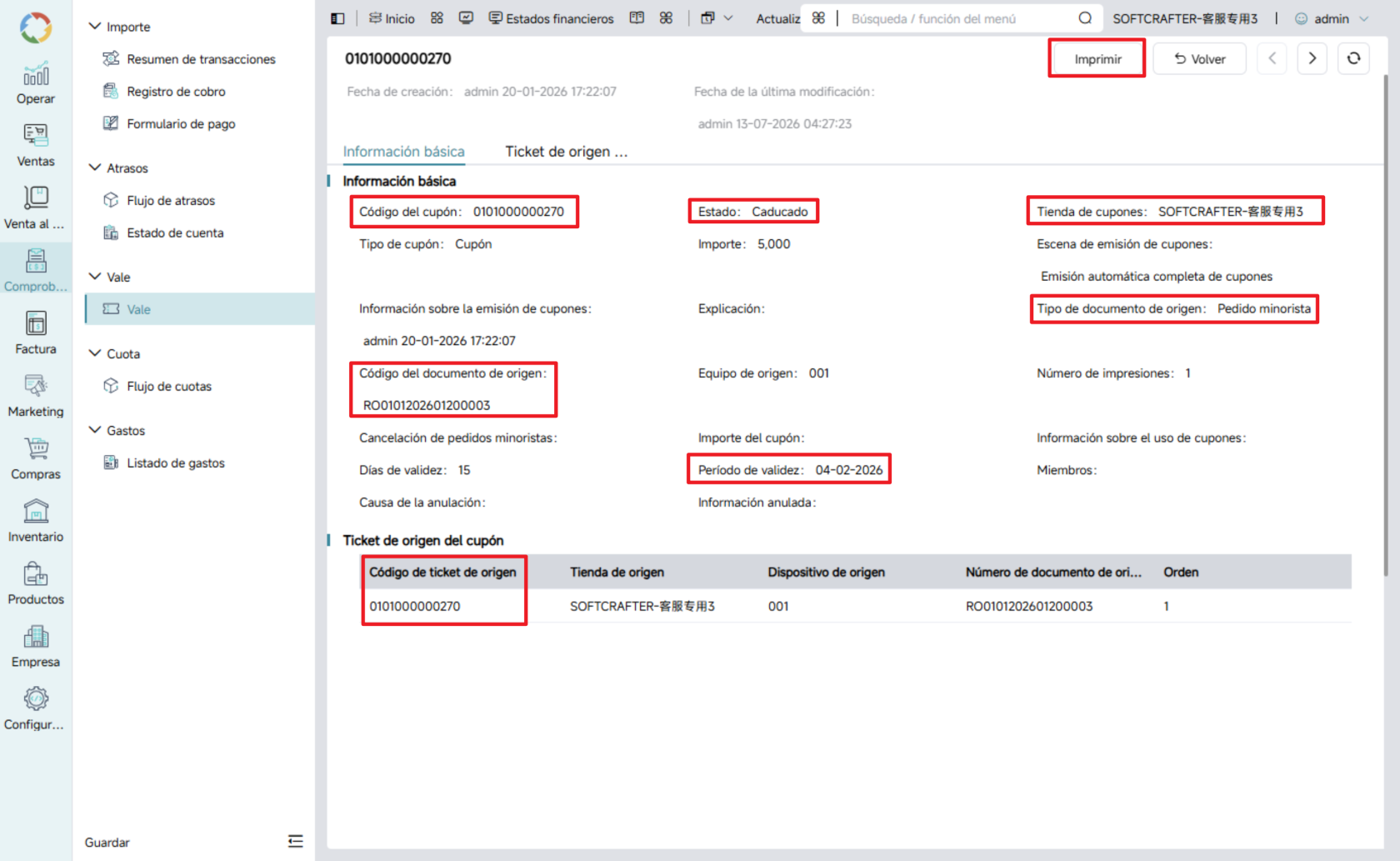
Task: Open the Ventas module
Action: 36,146
